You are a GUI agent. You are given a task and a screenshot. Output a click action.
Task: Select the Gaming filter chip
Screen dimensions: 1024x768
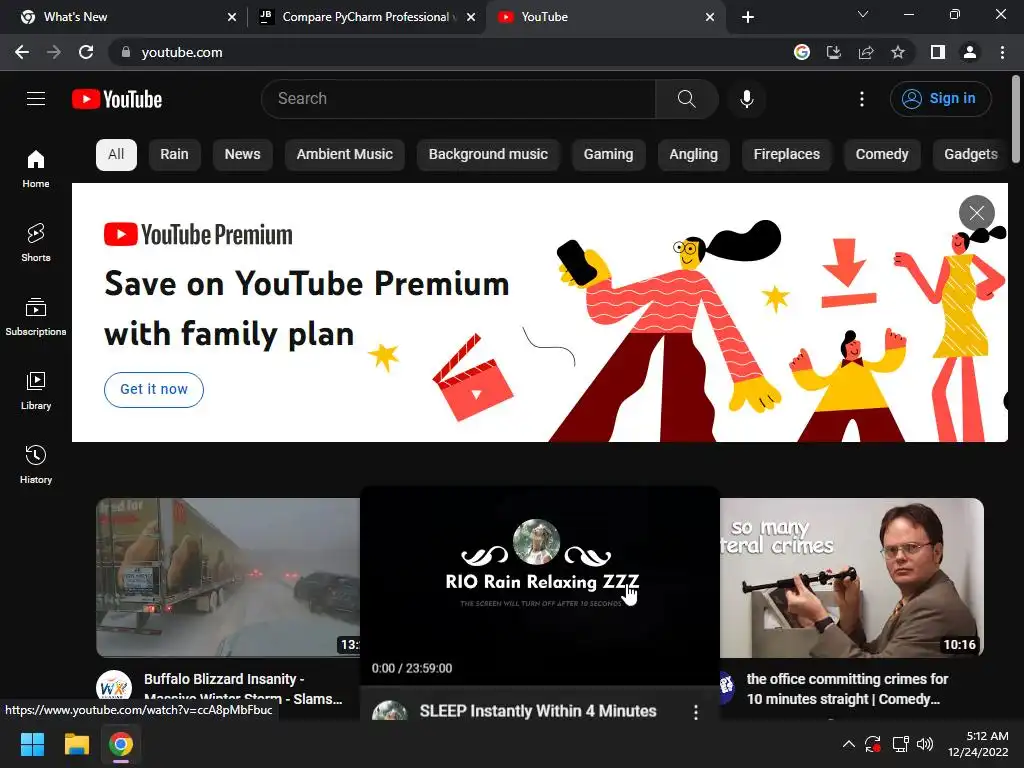pos(608,155)
